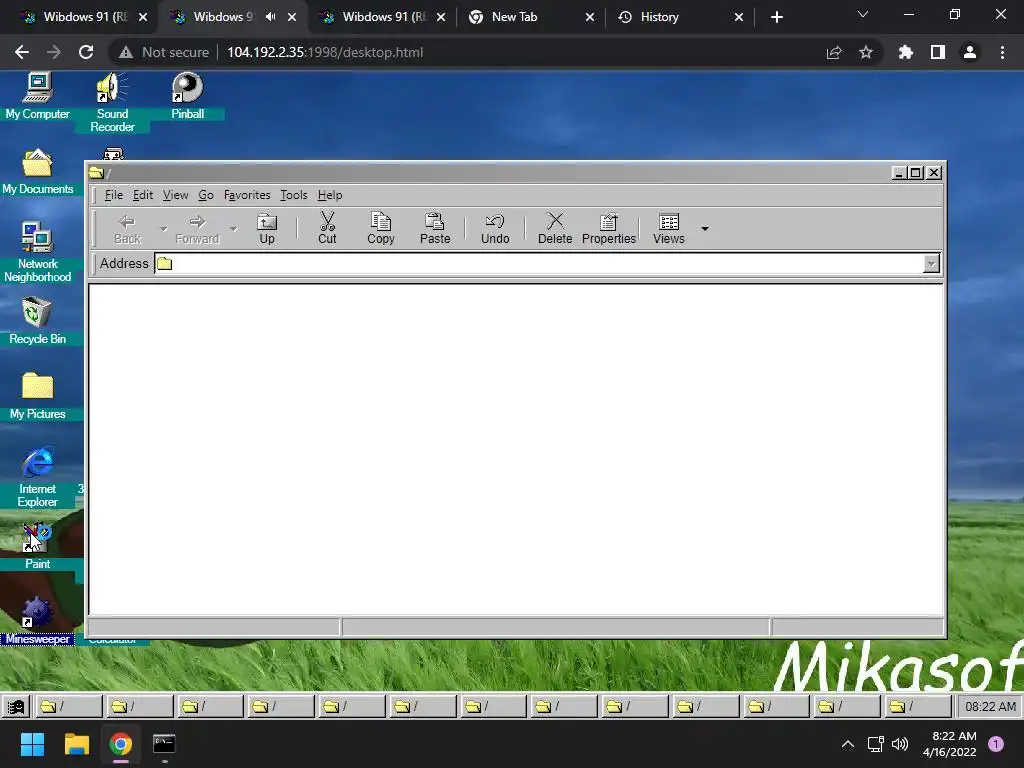The width and height of the screenshot is (1024, 768).
Task: Click the Not secure site warning
Action: coord(164,52)
